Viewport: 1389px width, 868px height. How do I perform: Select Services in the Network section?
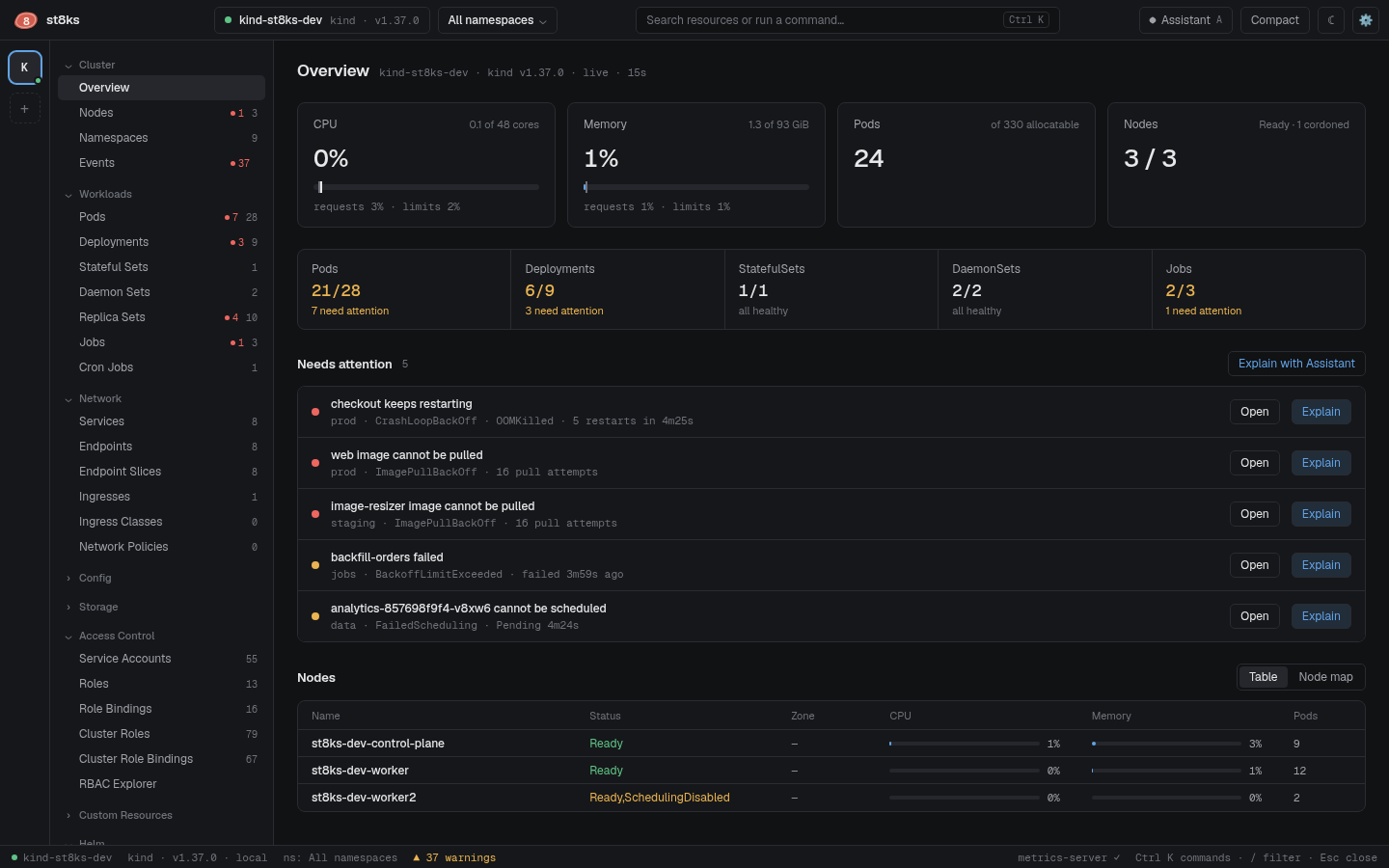click(161, 421)
